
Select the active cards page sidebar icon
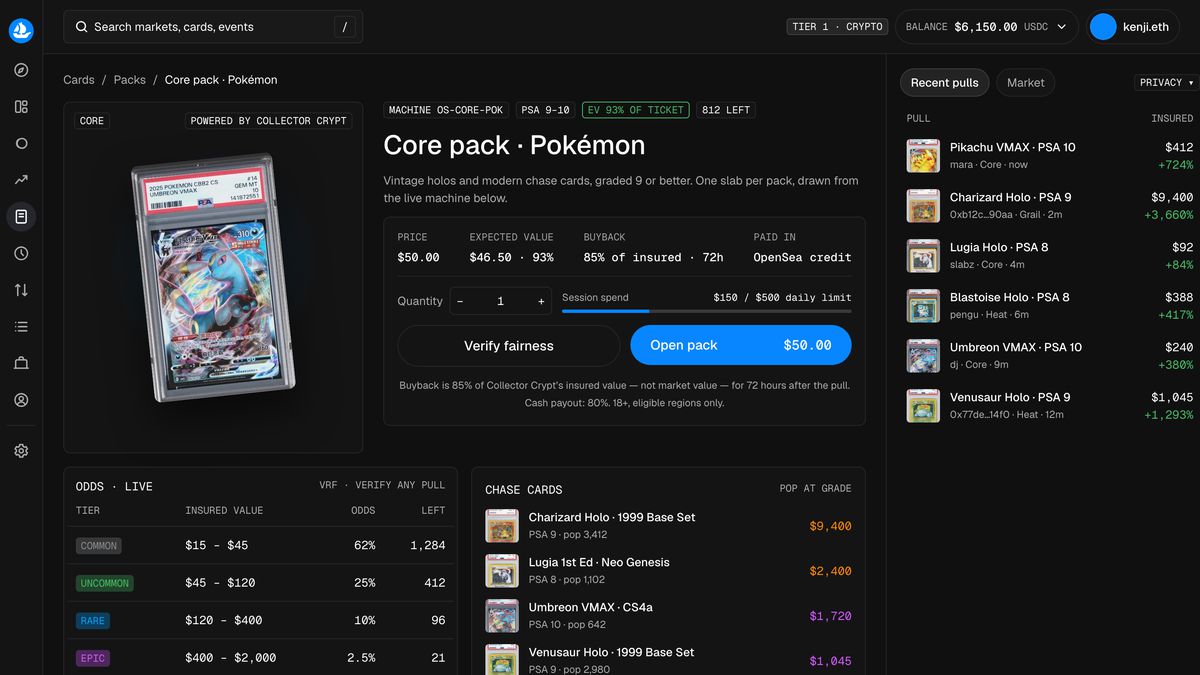point(21,217)
